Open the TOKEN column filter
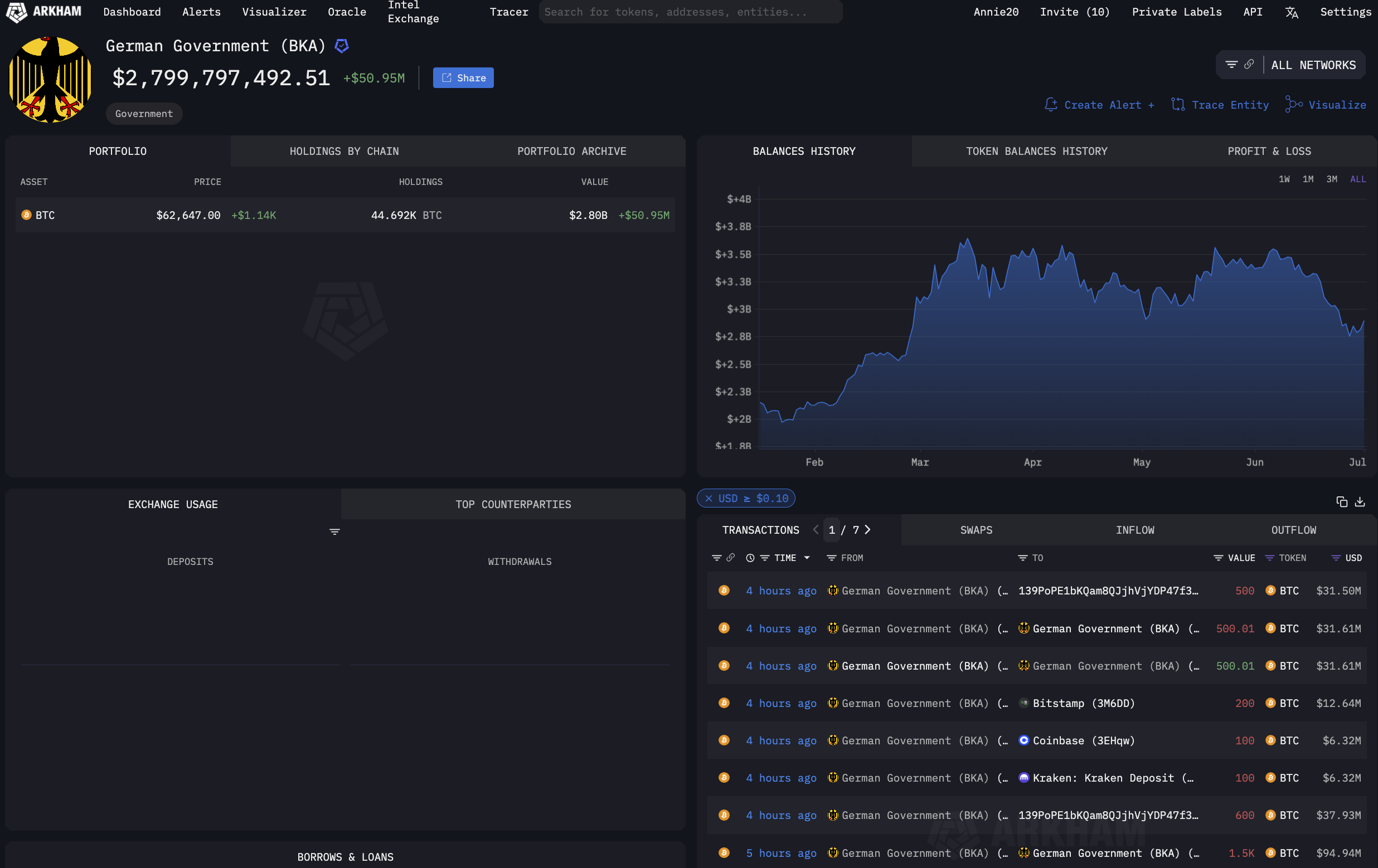The image size is (1378, 868). tap(1269, 558)
